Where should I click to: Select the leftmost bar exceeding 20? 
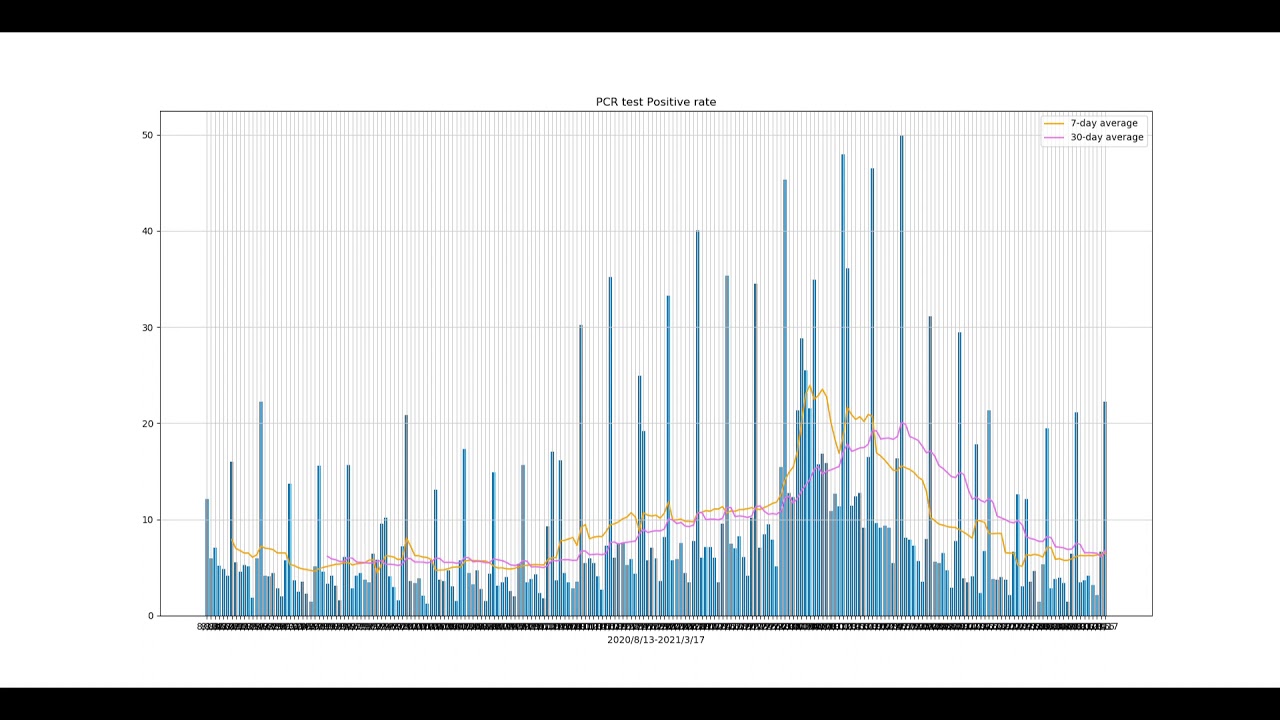pyautogui.click(x=261, y=510)
